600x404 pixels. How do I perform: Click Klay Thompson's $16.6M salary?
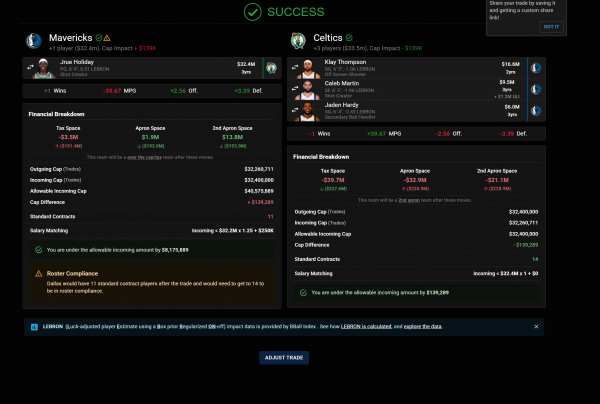pos(510,64)
